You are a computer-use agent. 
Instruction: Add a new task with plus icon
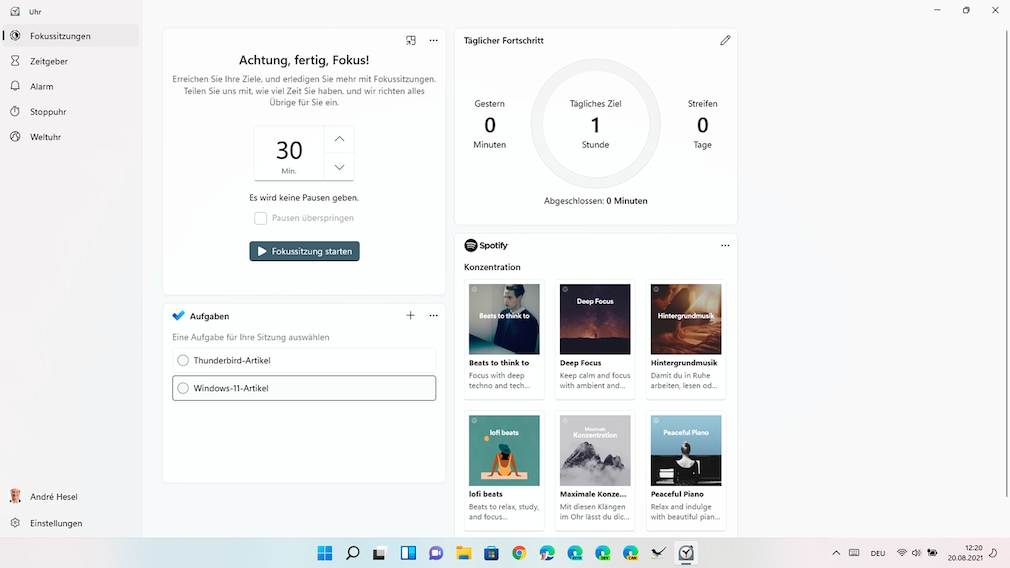click(410, 316)
